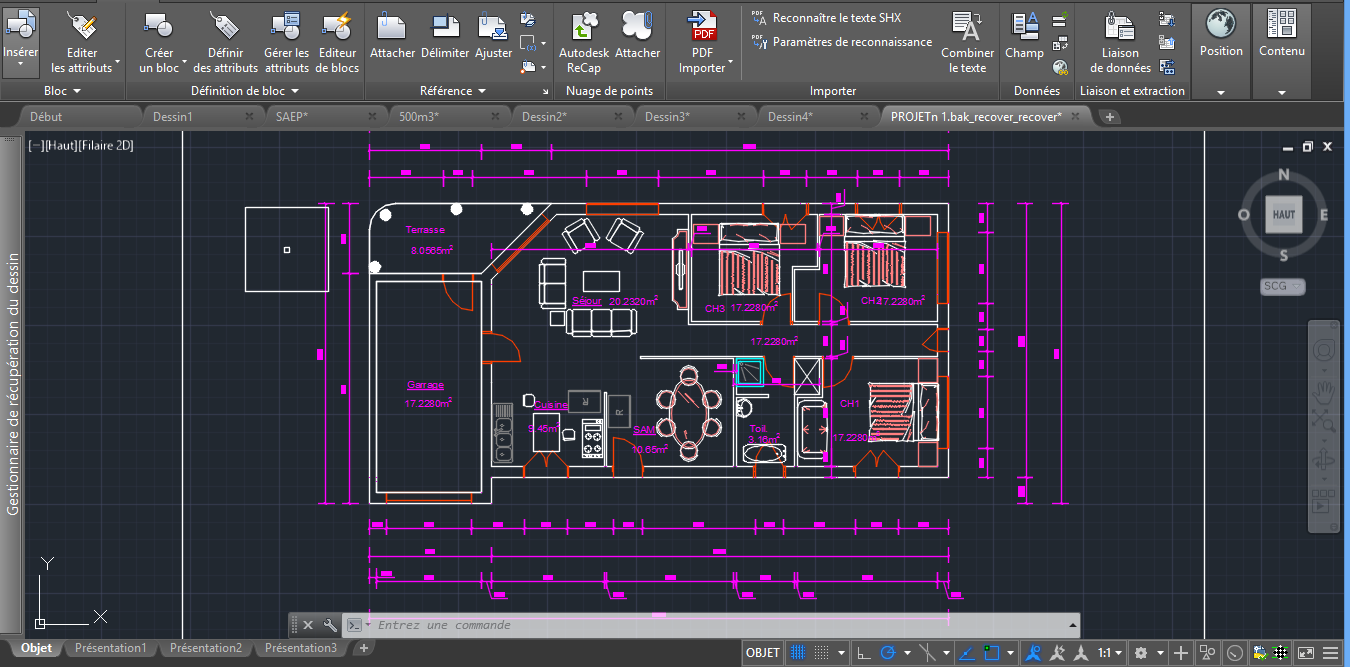
Task: Click the Contenu icon
Action: (x=1281, y=22)
